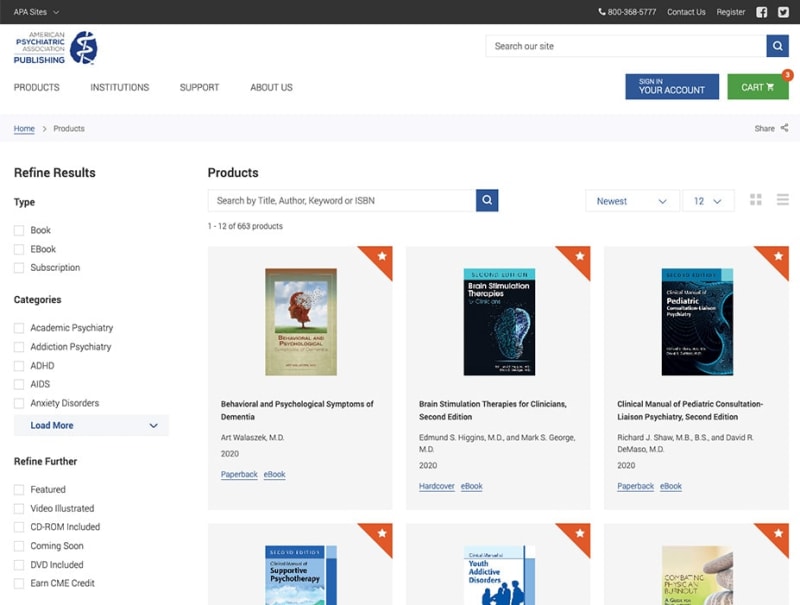Open the Facebook page icon
Image resolution: width=800 pixels, height=605 pixels.
[761, 12]
